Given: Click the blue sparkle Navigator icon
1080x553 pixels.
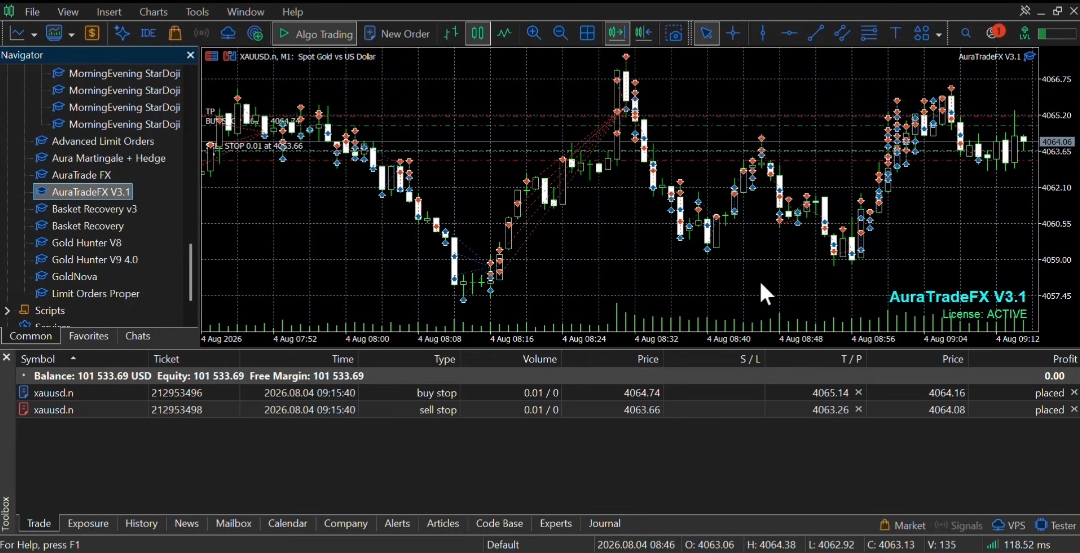Looking at the screenshot, I should 122,33.
